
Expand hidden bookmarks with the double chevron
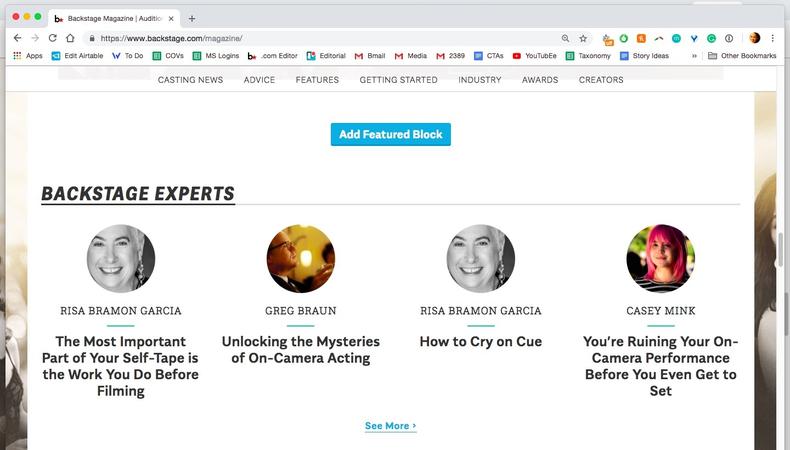(x=694, y=56)
